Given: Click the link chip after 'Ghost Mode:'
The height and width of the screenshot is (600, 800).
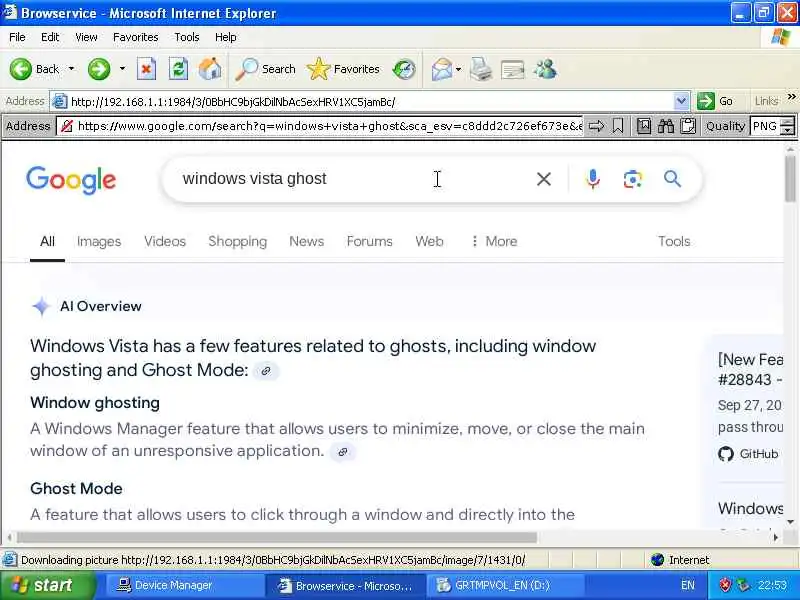Looking at the screenshot, I should pyautogui.click(x=266, y=371).
